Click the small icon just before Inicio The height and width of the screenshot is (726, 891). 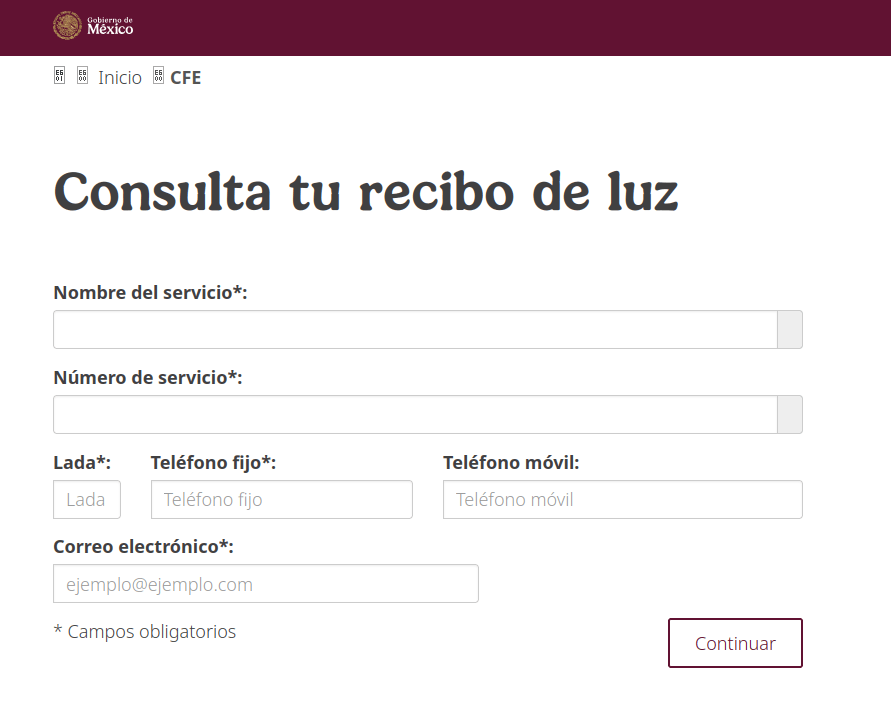pyautogui.click(x=81, y=74)
